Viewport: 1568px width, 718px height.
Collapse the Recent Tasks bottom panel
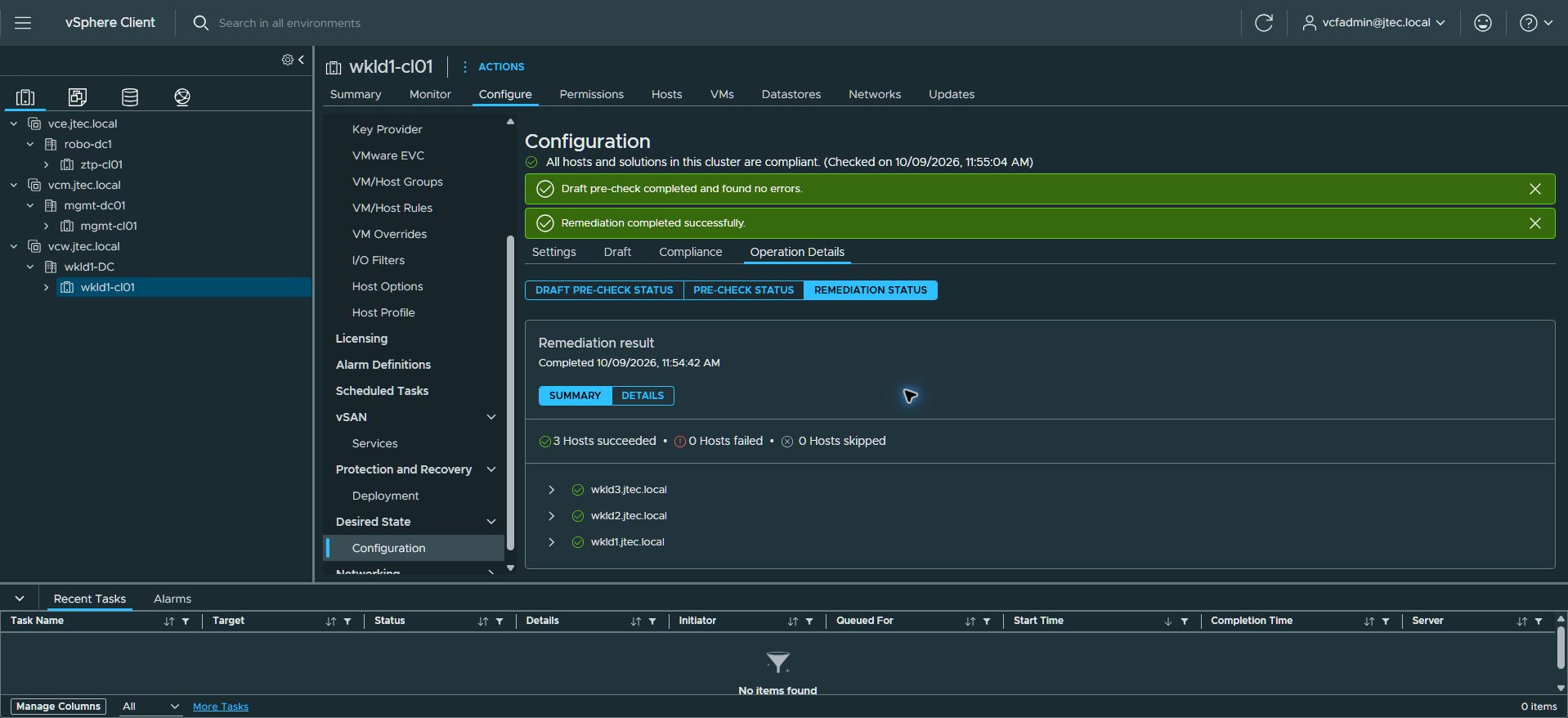[x=20, y=599]
